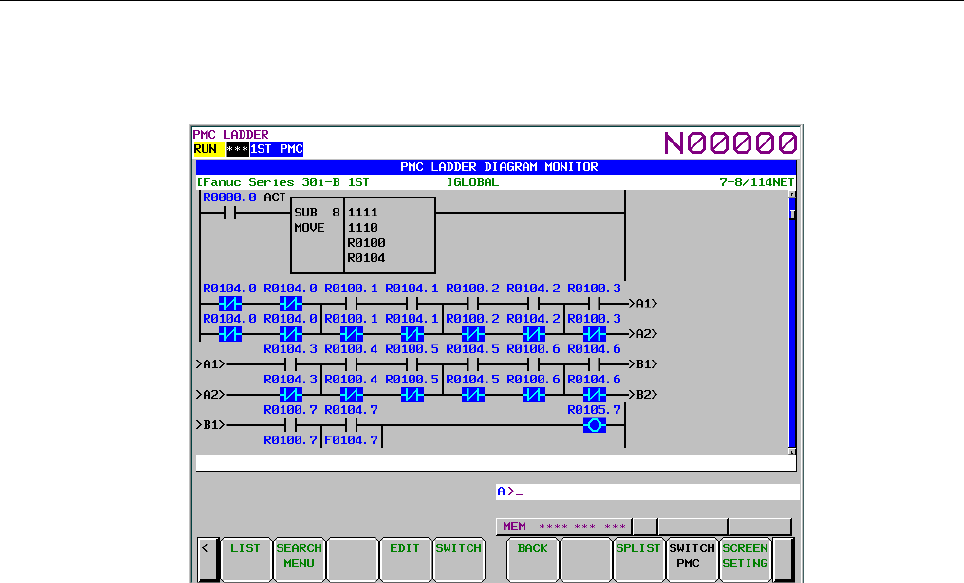Select the R0105.7 output coil
This screenshot has width=964, height=583.
594,425
